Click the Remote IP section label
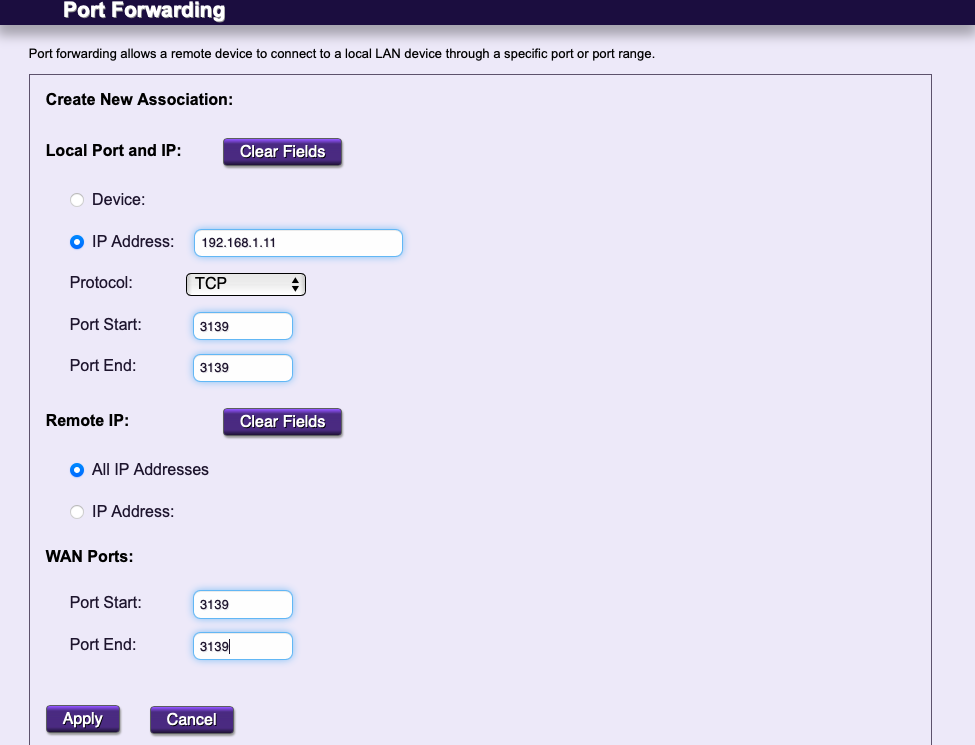The image size is (975, 745). click(x=87, y=421)
